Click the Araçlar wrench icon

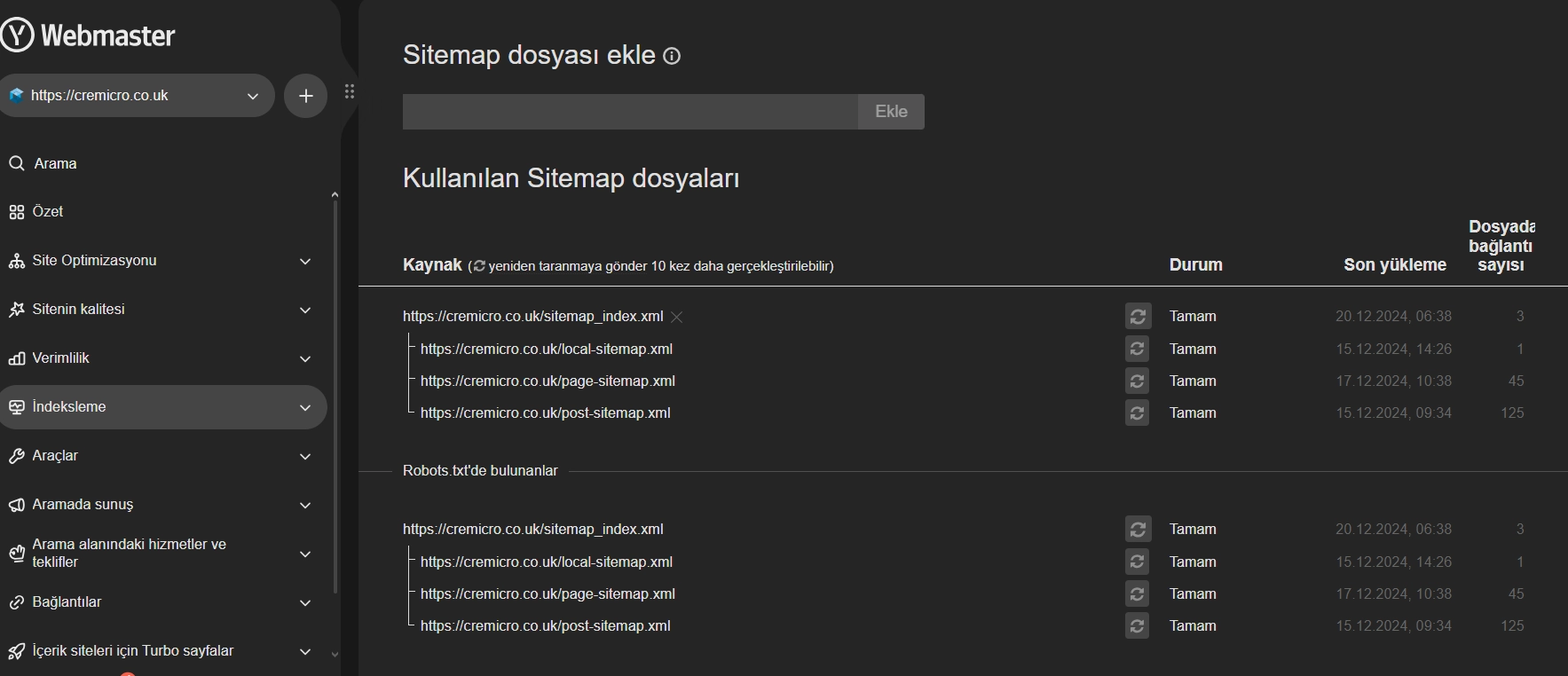pos(16,456)
